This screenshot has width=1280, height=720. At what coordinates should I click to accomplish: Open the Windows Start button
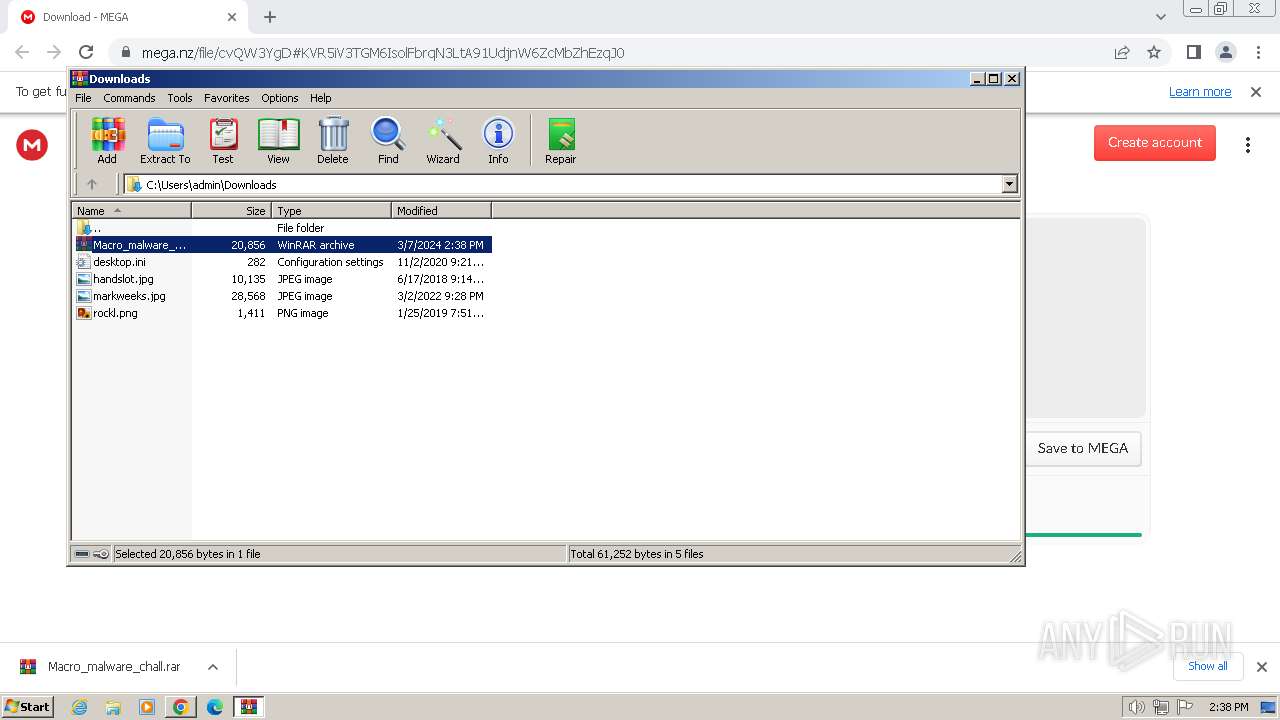pyautogui.click(x=28, y=707)
